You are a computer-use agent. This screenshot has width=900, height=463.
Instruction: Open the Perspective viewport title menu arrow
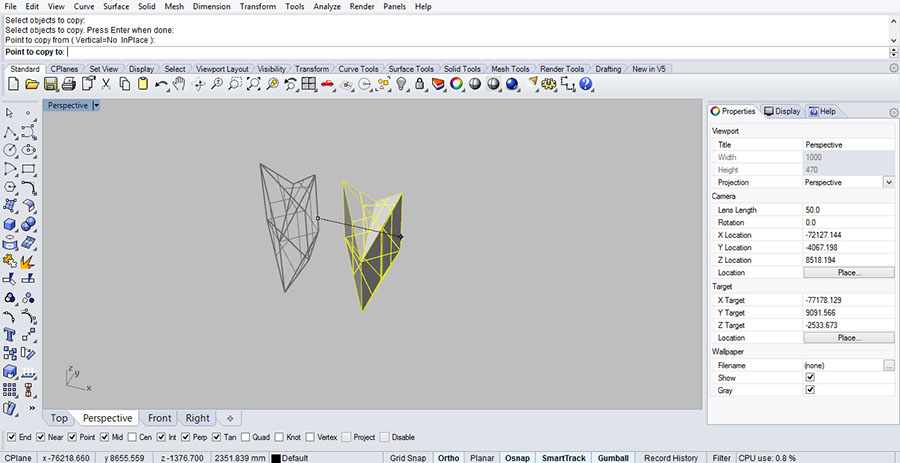[96, 106]
